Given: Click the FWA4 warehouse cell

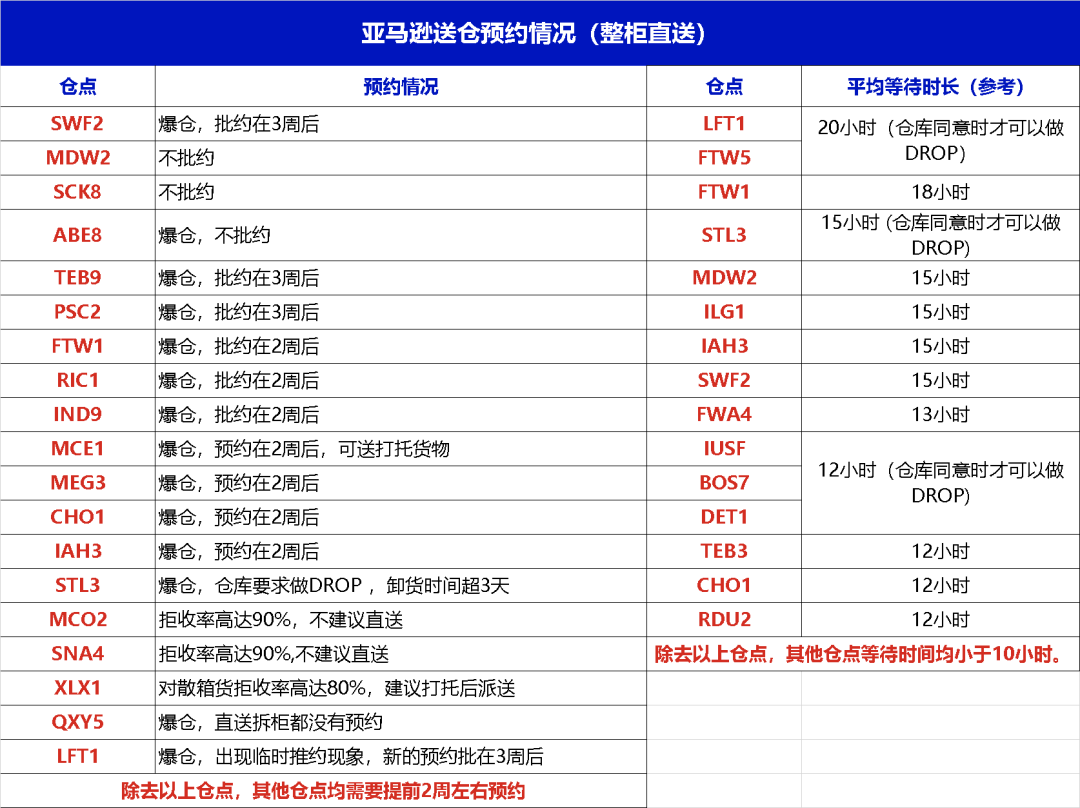Looking at the screenshot, I should pos(724,414).
